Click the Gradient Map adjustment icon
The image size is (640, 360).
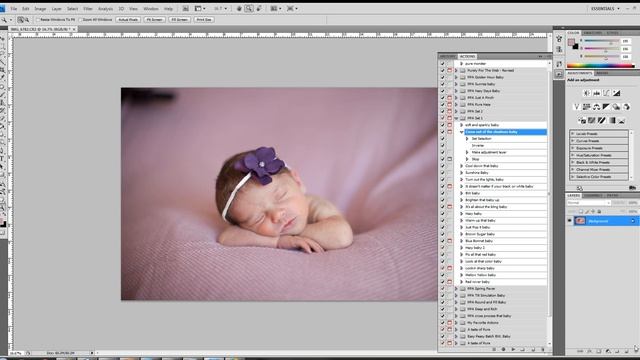tap(611, 120)
